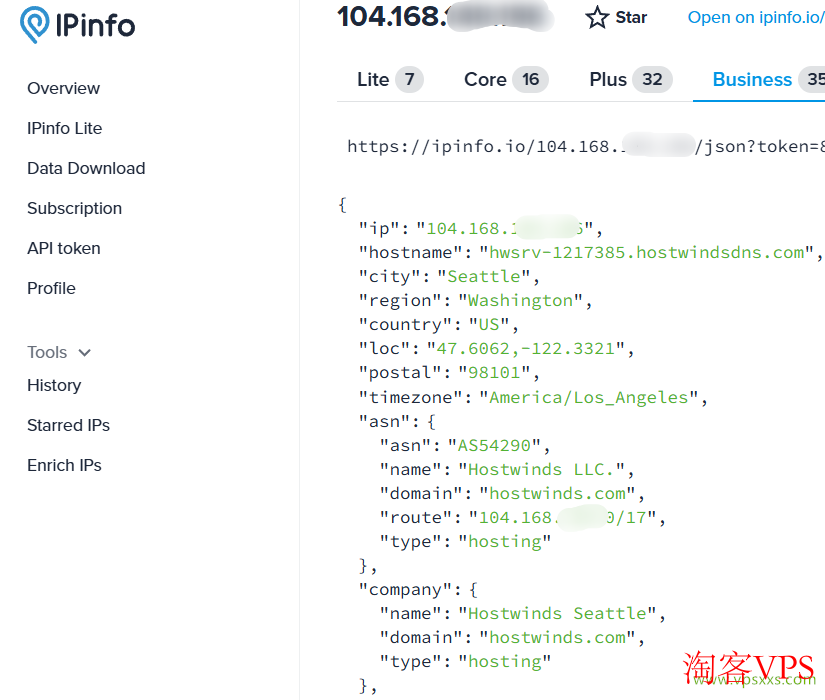825x700 pixels.
Task: Expand the Tools section chevron
Action: coord(84,353)
